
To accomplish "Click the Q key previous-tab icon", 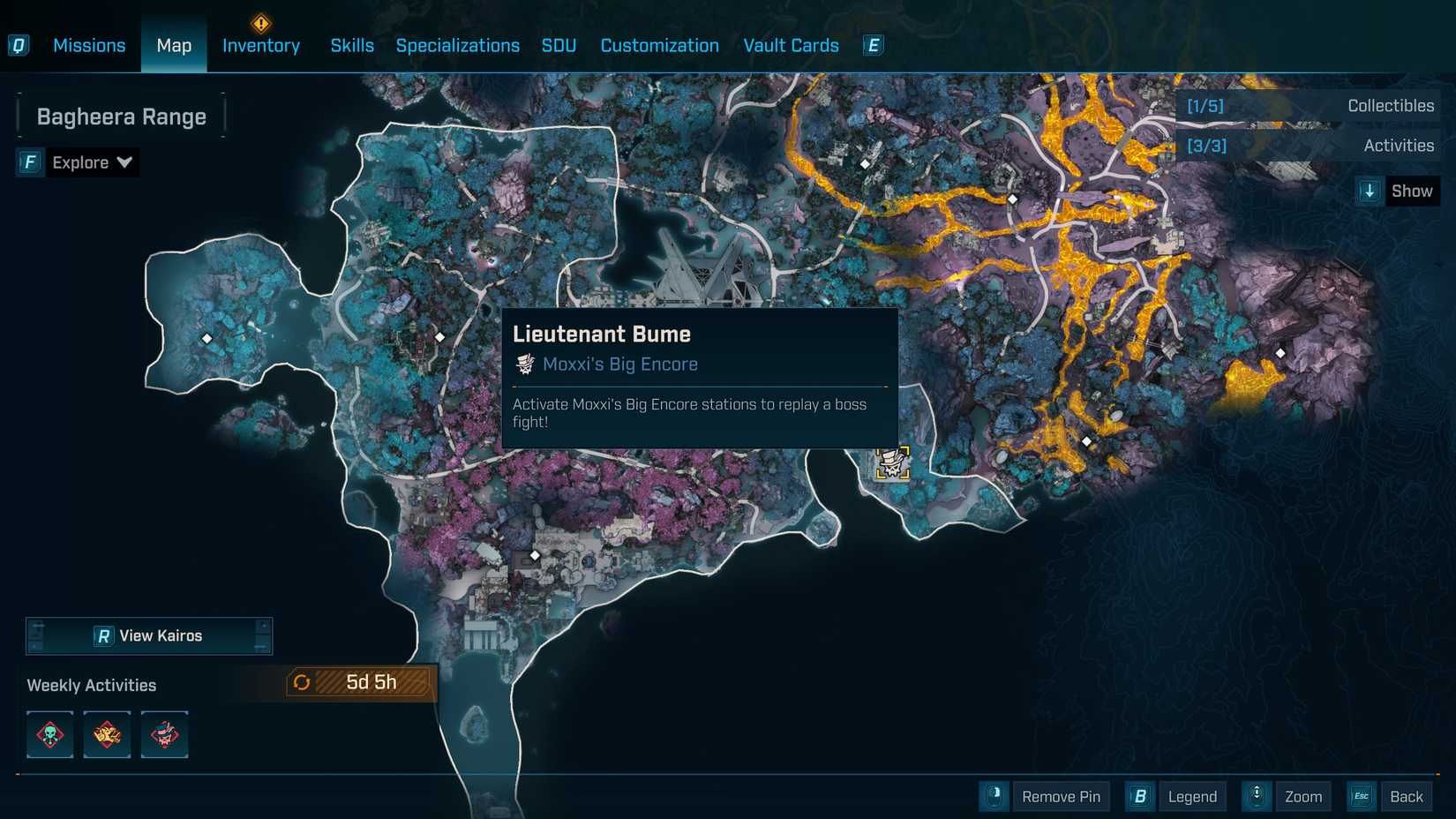I will tap(19, 45).
